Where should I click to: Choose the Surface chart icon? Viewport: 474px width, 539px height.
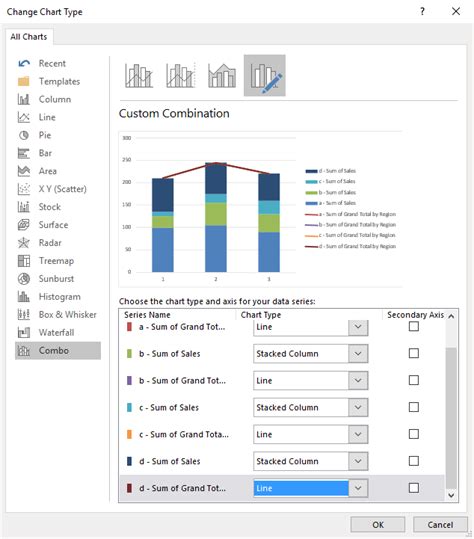click(24, 225)
